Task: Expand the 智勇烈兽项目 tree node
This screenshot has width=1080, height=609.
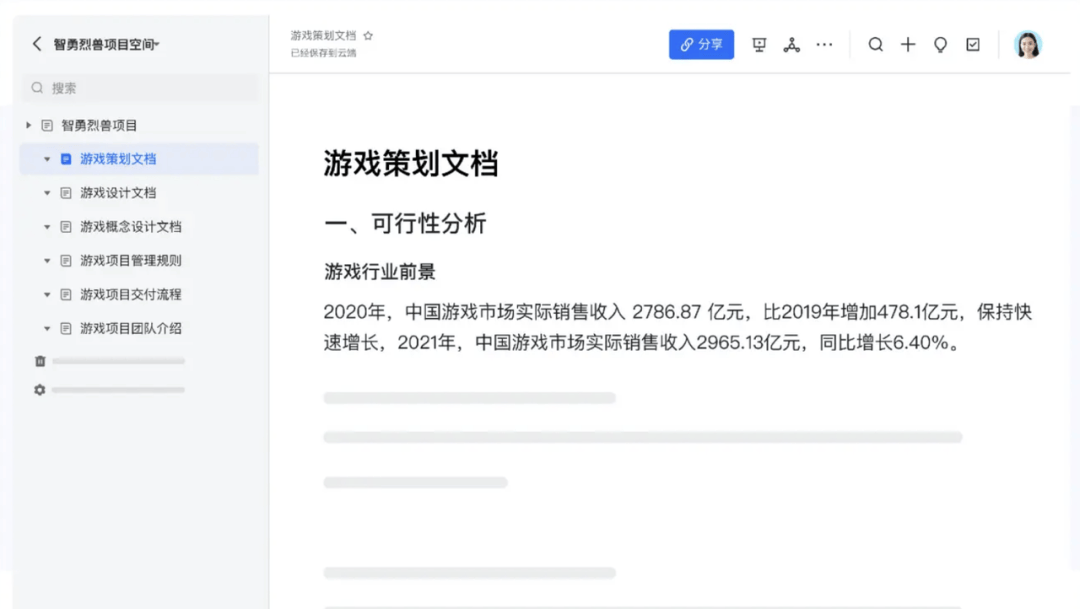Action: [x=29, y=125]
